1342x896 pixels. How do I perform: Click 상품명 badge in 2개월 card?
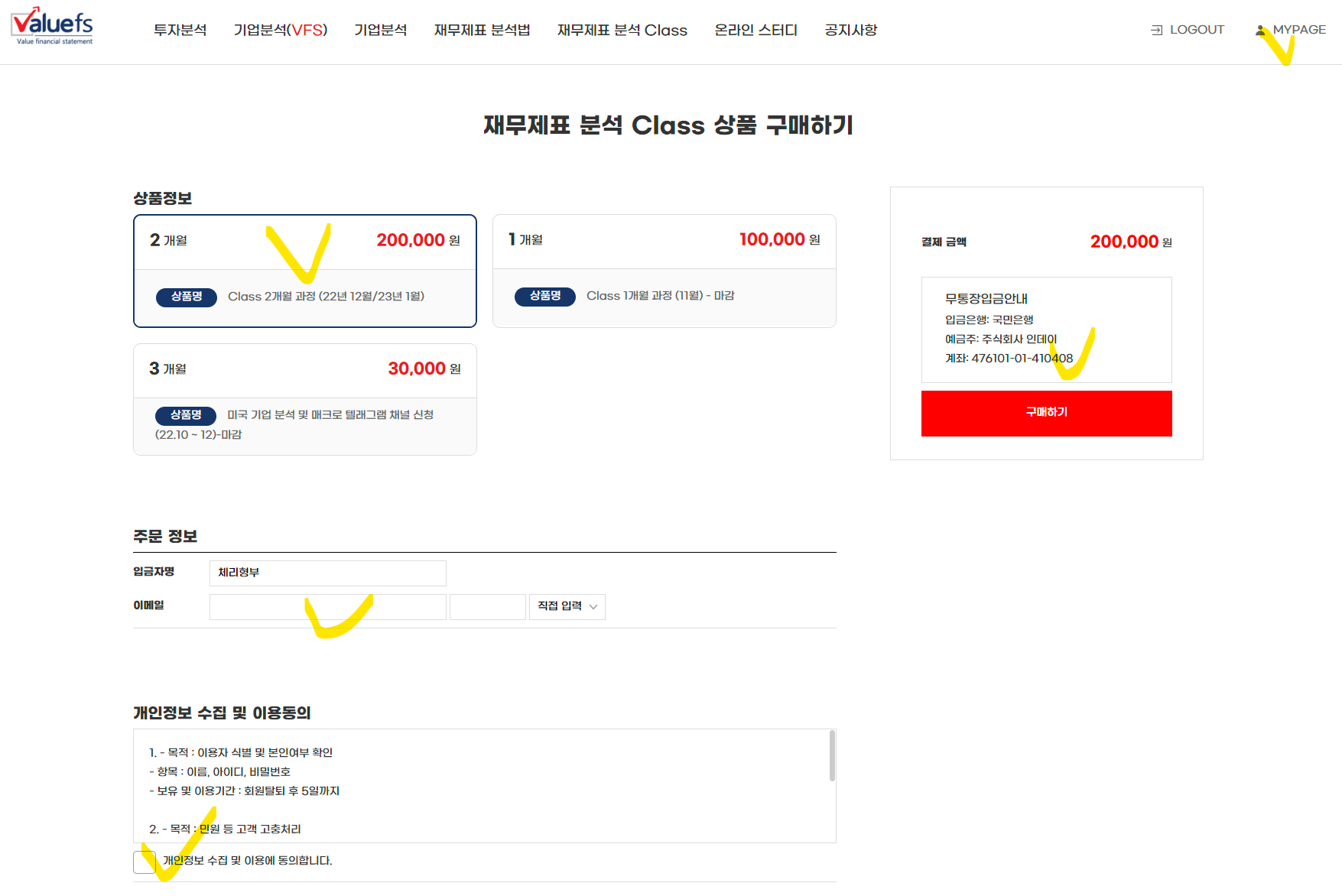[187, 297]
